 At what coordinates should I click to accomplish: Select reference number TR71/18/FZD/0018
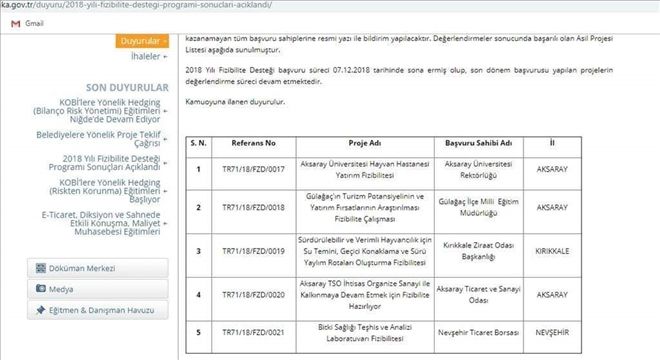(x=253, y=208)
